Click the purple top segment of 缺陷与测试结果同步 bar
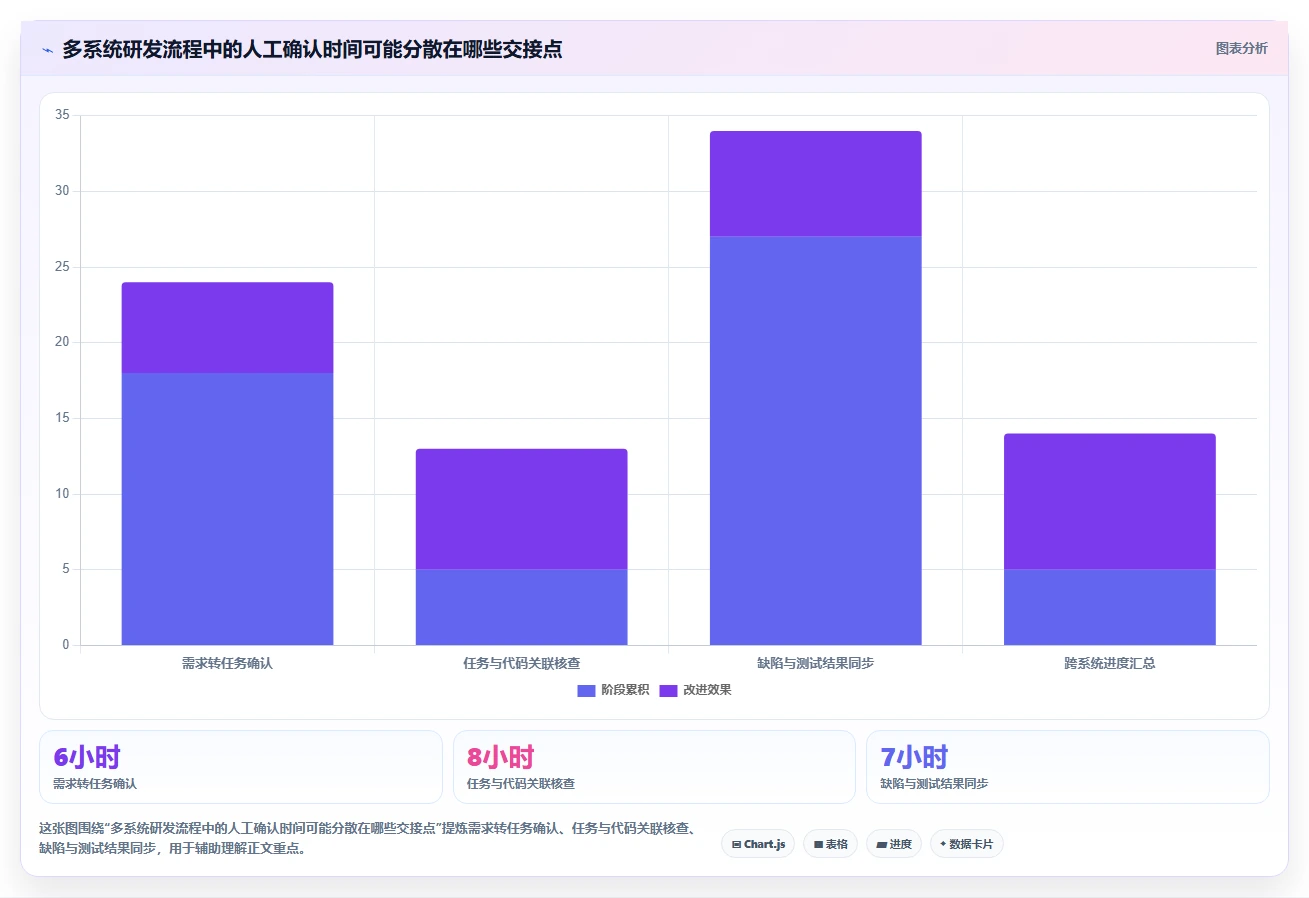The width and height of the screenshot is (1309, 898). (x=815, y=184)
